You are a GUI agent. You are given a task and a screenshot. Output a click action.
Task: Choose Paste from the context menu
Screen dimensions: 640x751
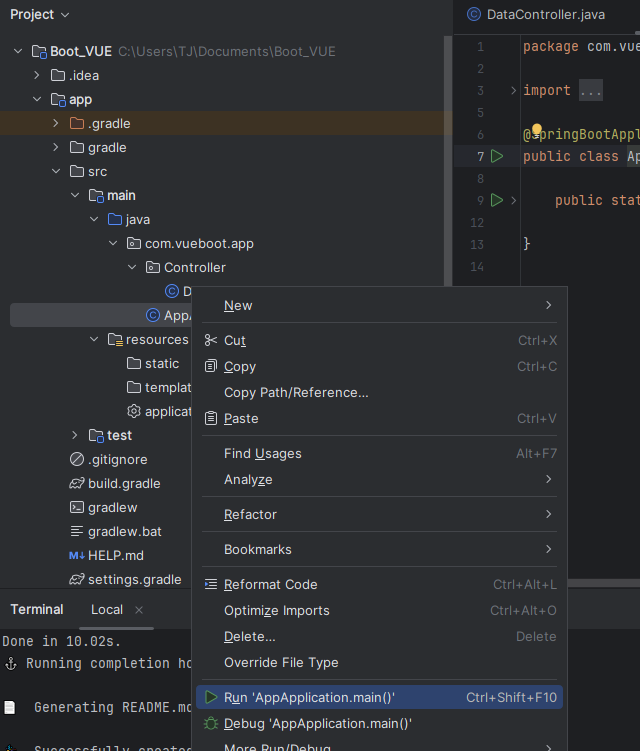[x=379, y=418]
